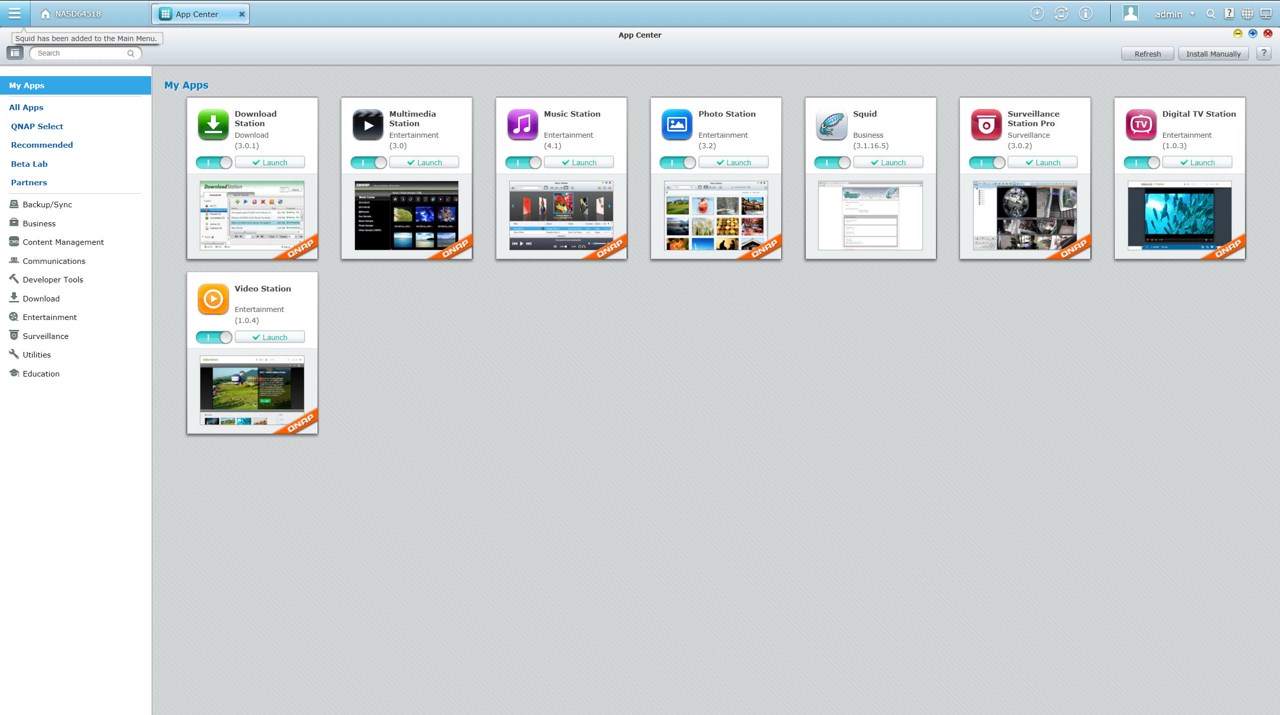The width and height of the screenshot is (1280, 715).
Task: Open the App Center question mark help button
Action: (x=1263, y=53)
